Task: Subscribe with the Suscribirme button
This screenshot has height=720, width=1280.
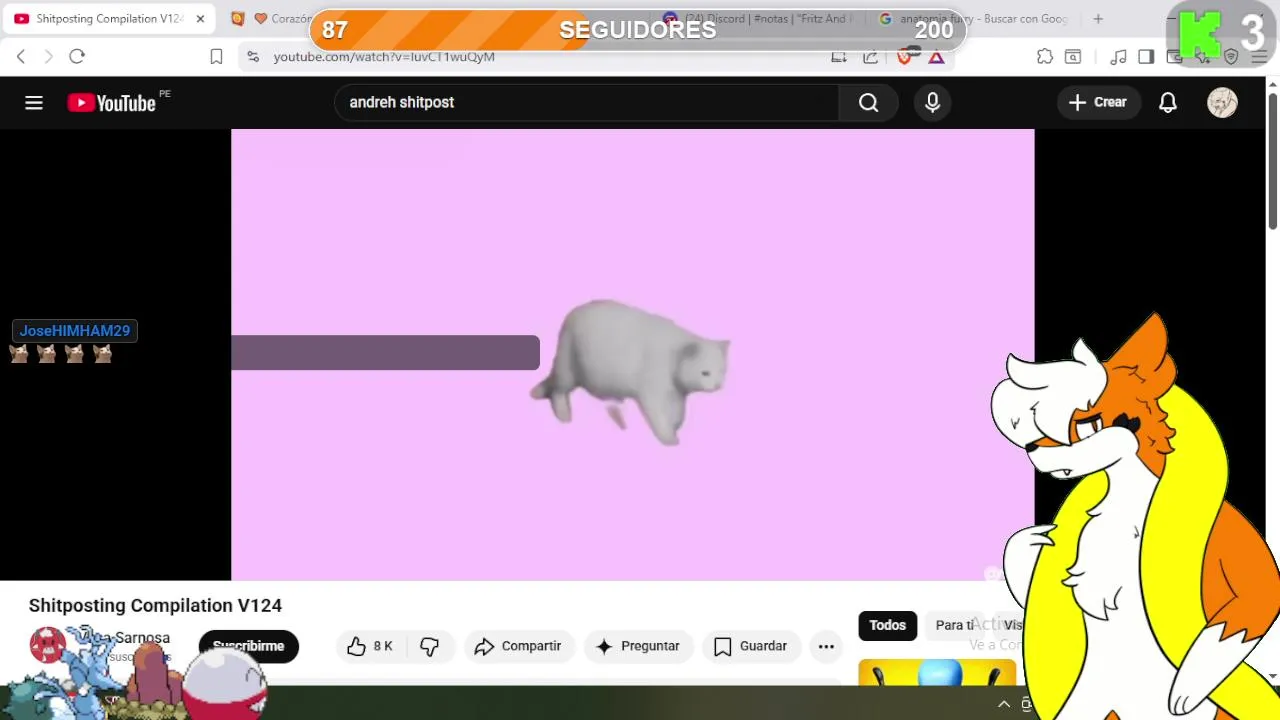Action: tap(248, 646)
